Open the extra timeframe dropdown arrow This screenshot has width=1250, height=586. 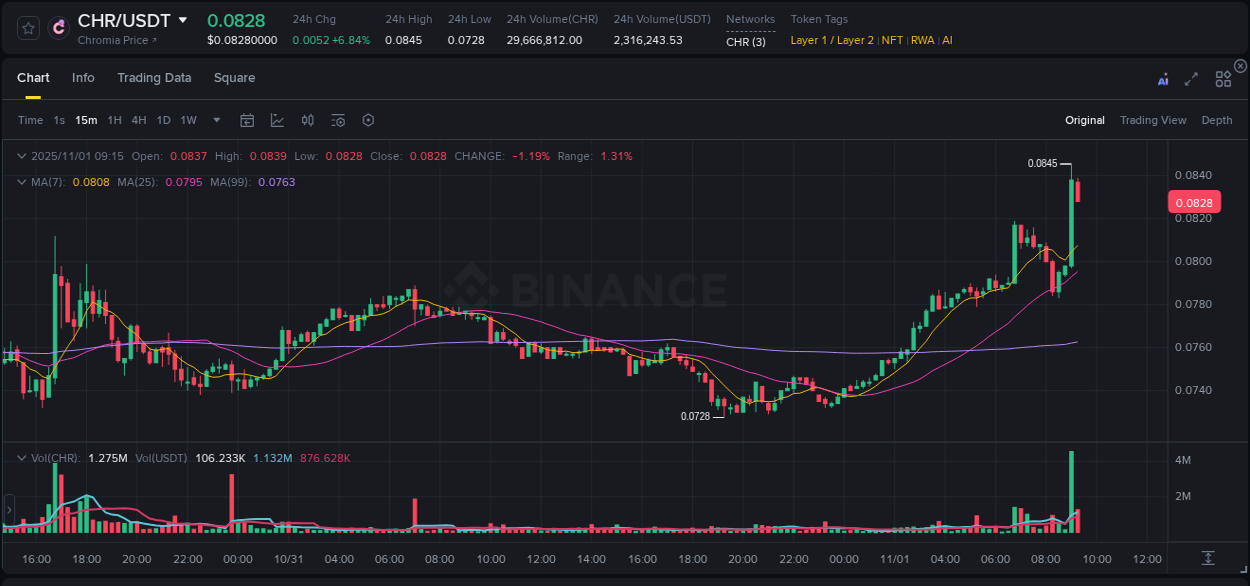tap(215, 120)
